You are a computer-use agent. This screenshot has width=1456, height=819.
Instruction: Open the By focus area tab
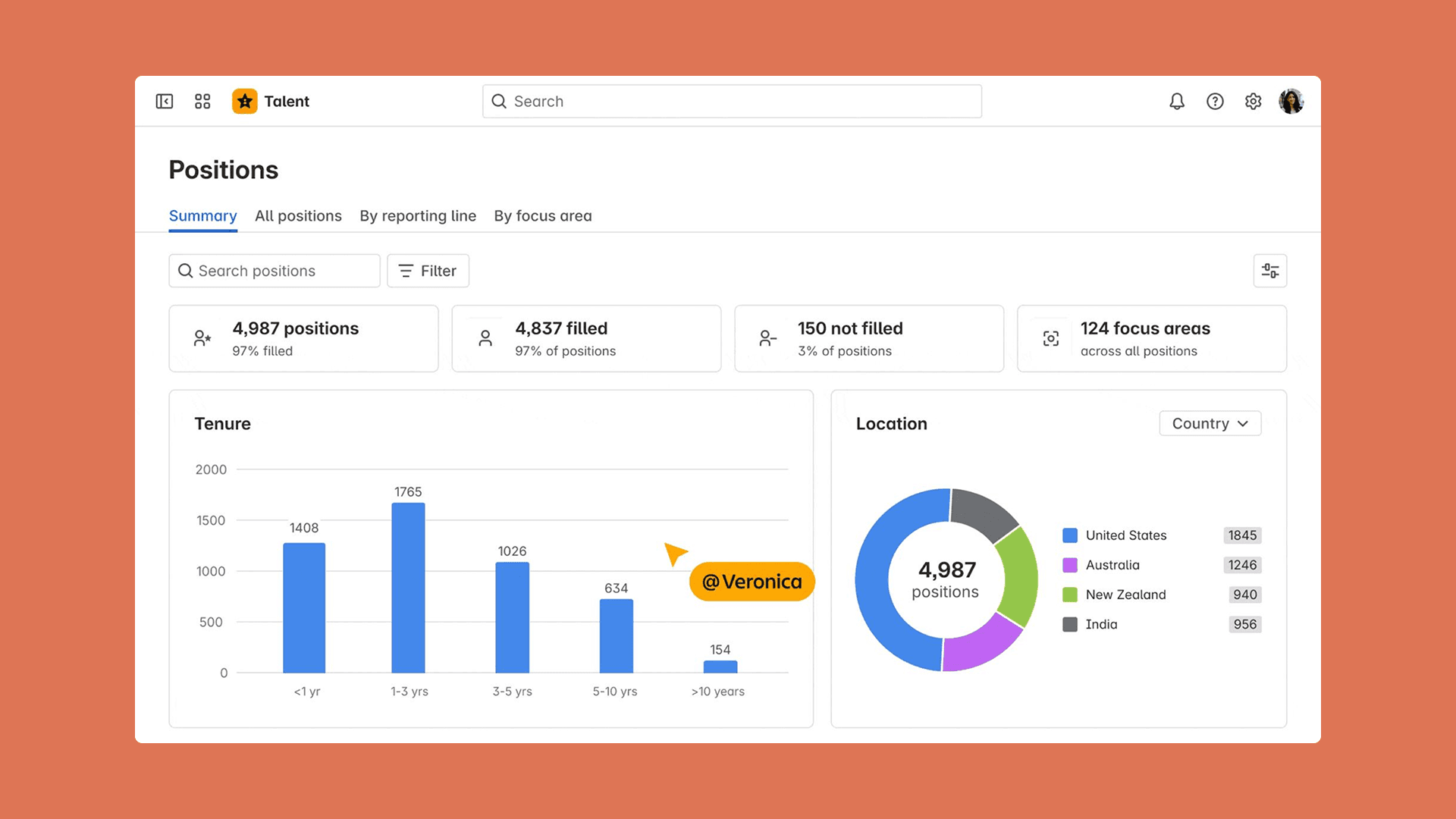coord(543,216)
